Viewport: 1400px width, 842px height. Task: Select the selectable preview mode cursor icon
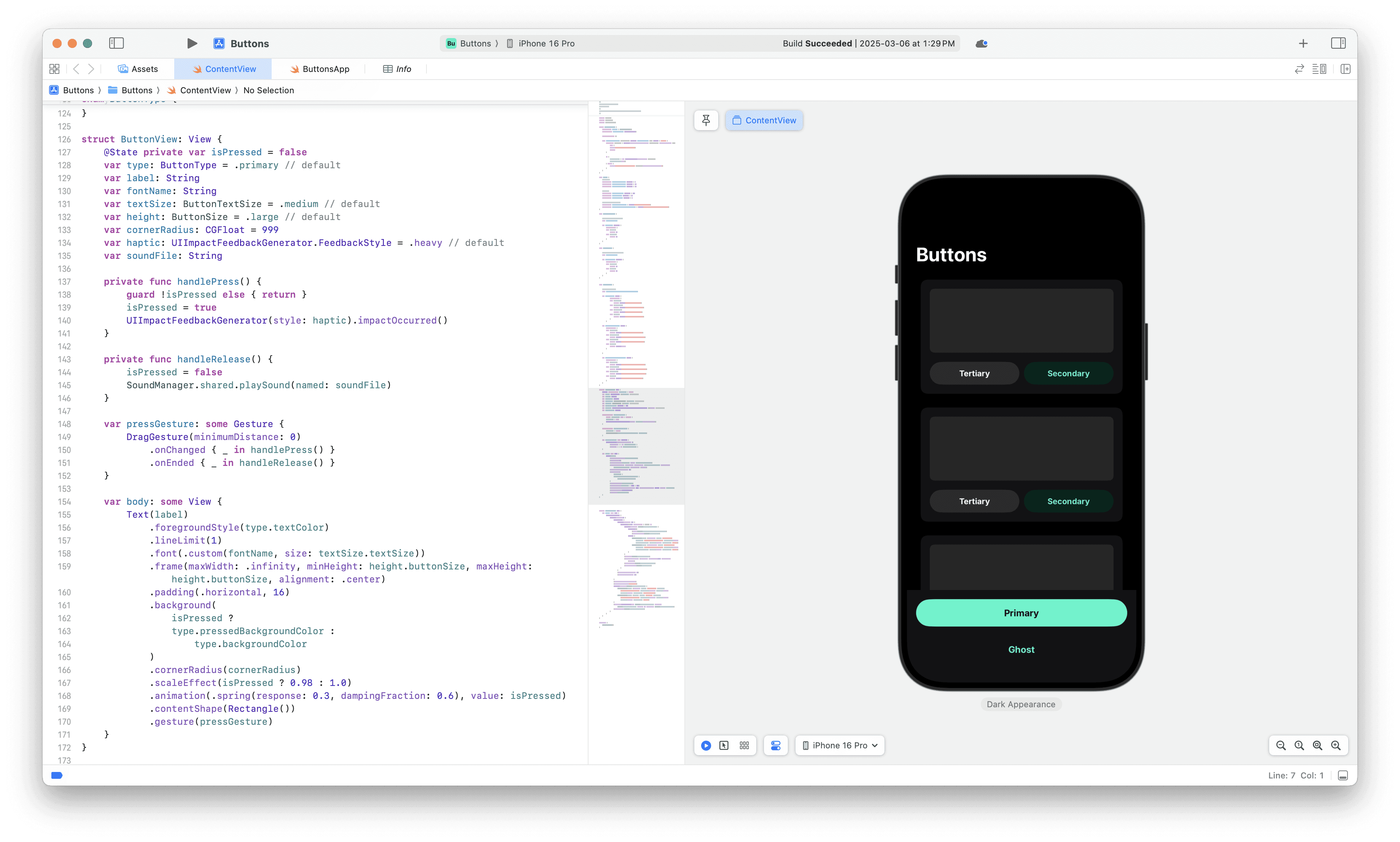(724, 746)
